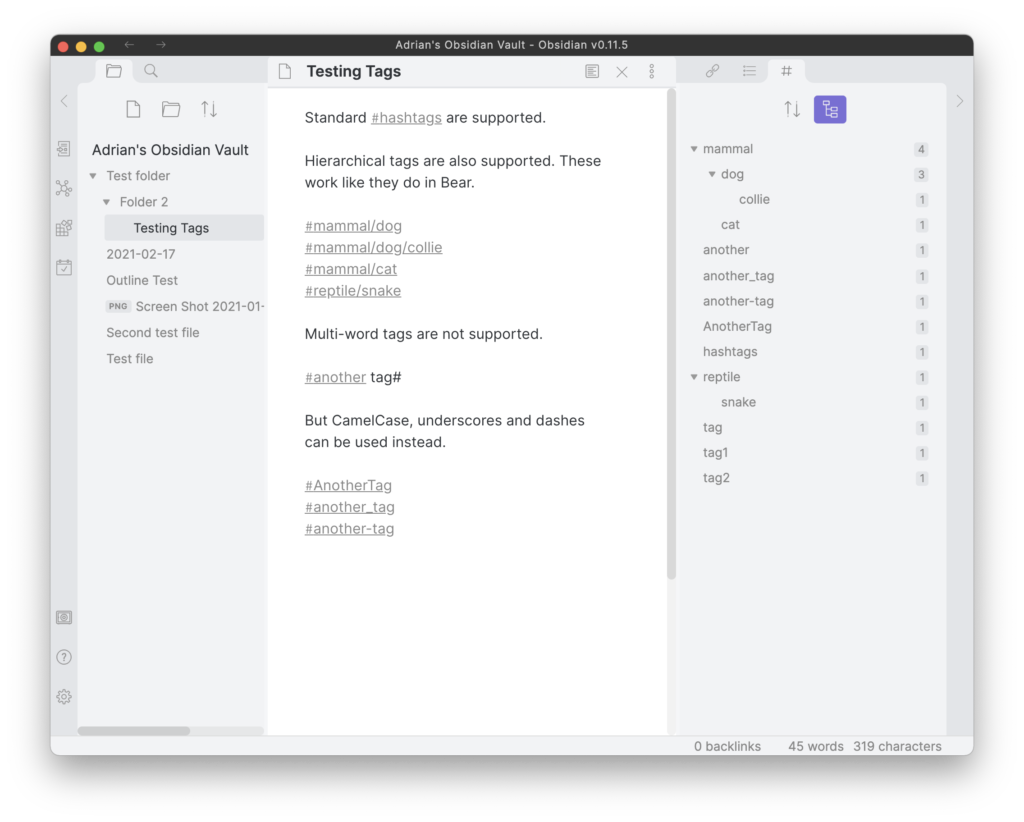1024x822 pixels.
Task: Collapse the Test folder in file tree
Action: [x=93, y=176]
